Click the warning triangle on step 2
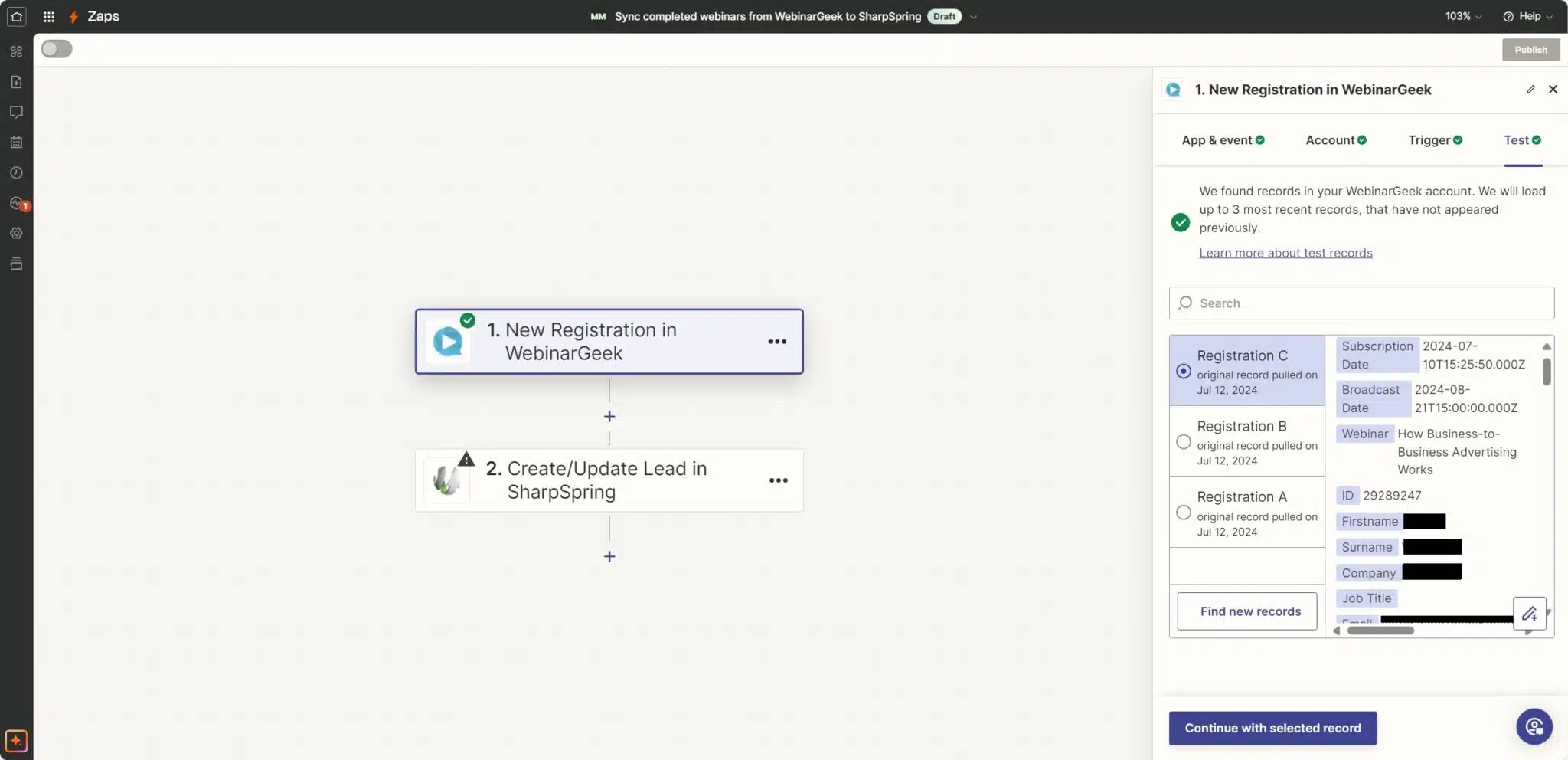This screenshot has width=1568, height=760. click(466, 459)
